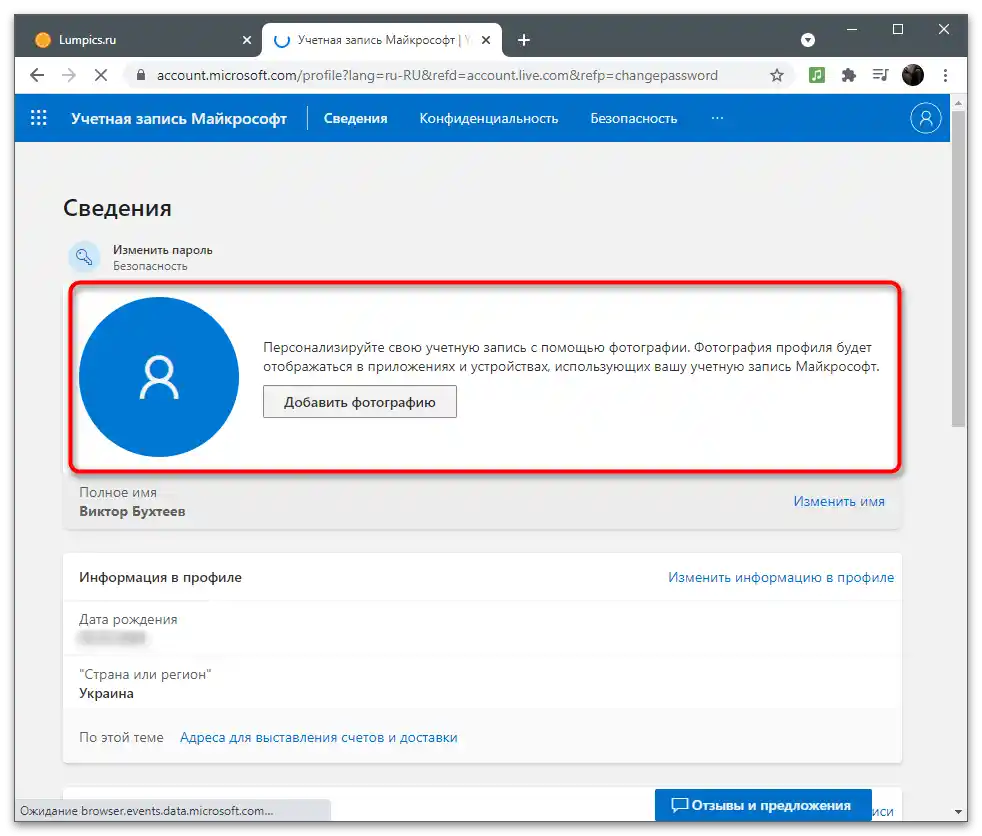Screen dimensions: 982x836
Task: Click the Отзывы и предложения button
Action: [x=763, y=805]
